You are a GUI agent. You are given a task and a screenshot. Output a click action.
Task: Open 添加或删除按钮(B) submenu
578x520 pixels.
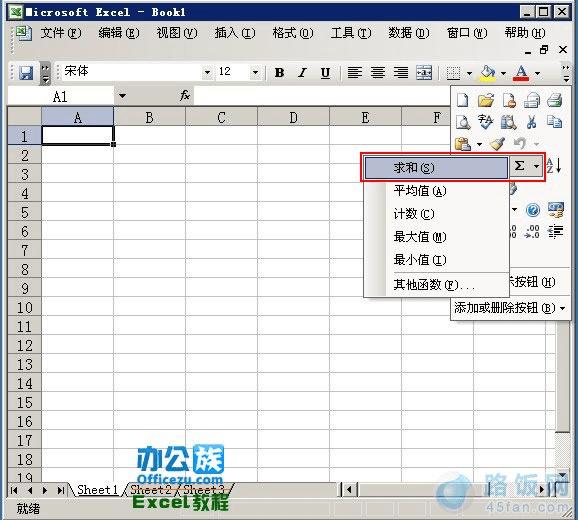click(x=510, y=308)
